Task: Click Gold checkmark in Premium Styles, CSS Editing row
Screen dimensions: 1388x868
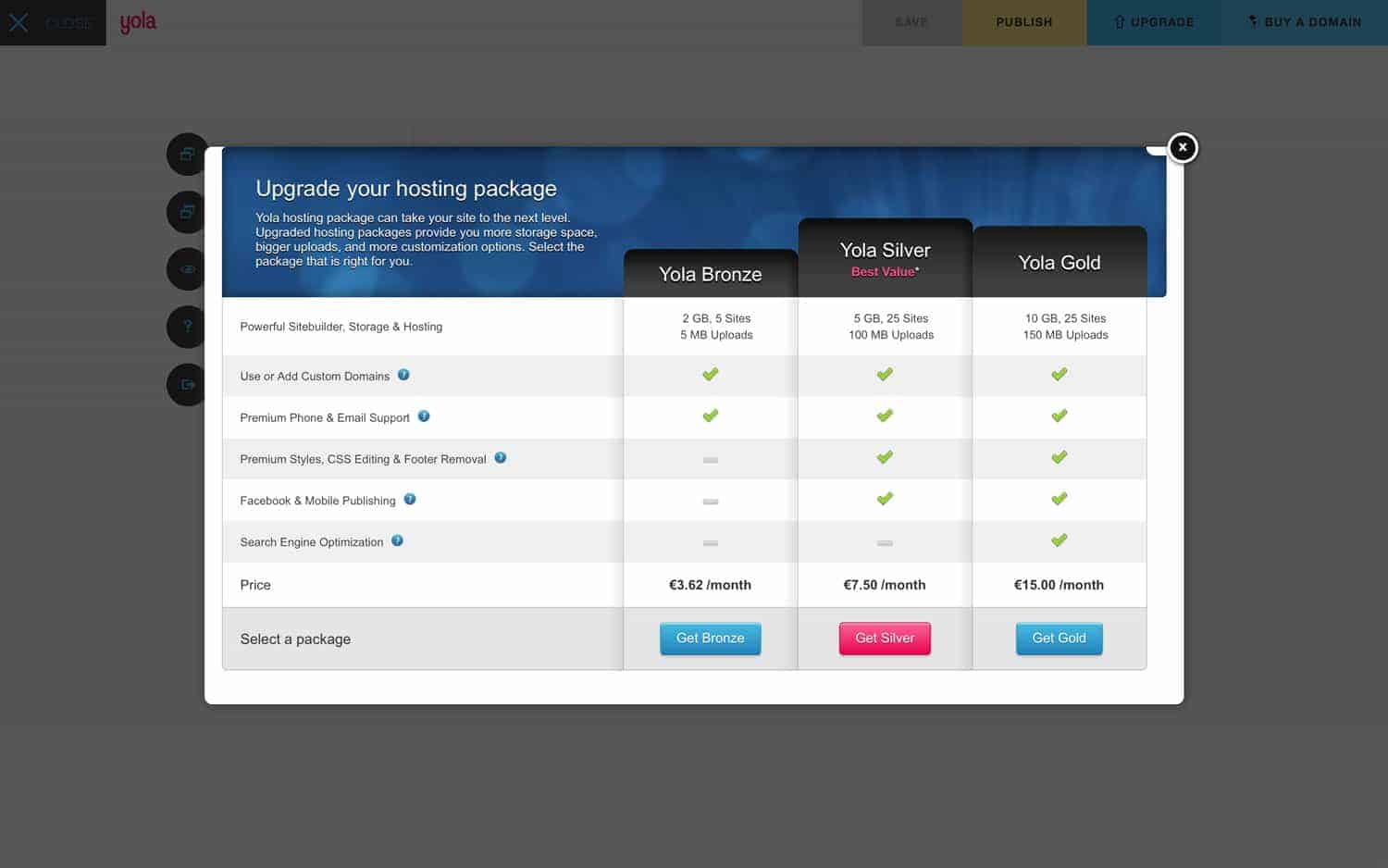Action: pos(1060,457)
